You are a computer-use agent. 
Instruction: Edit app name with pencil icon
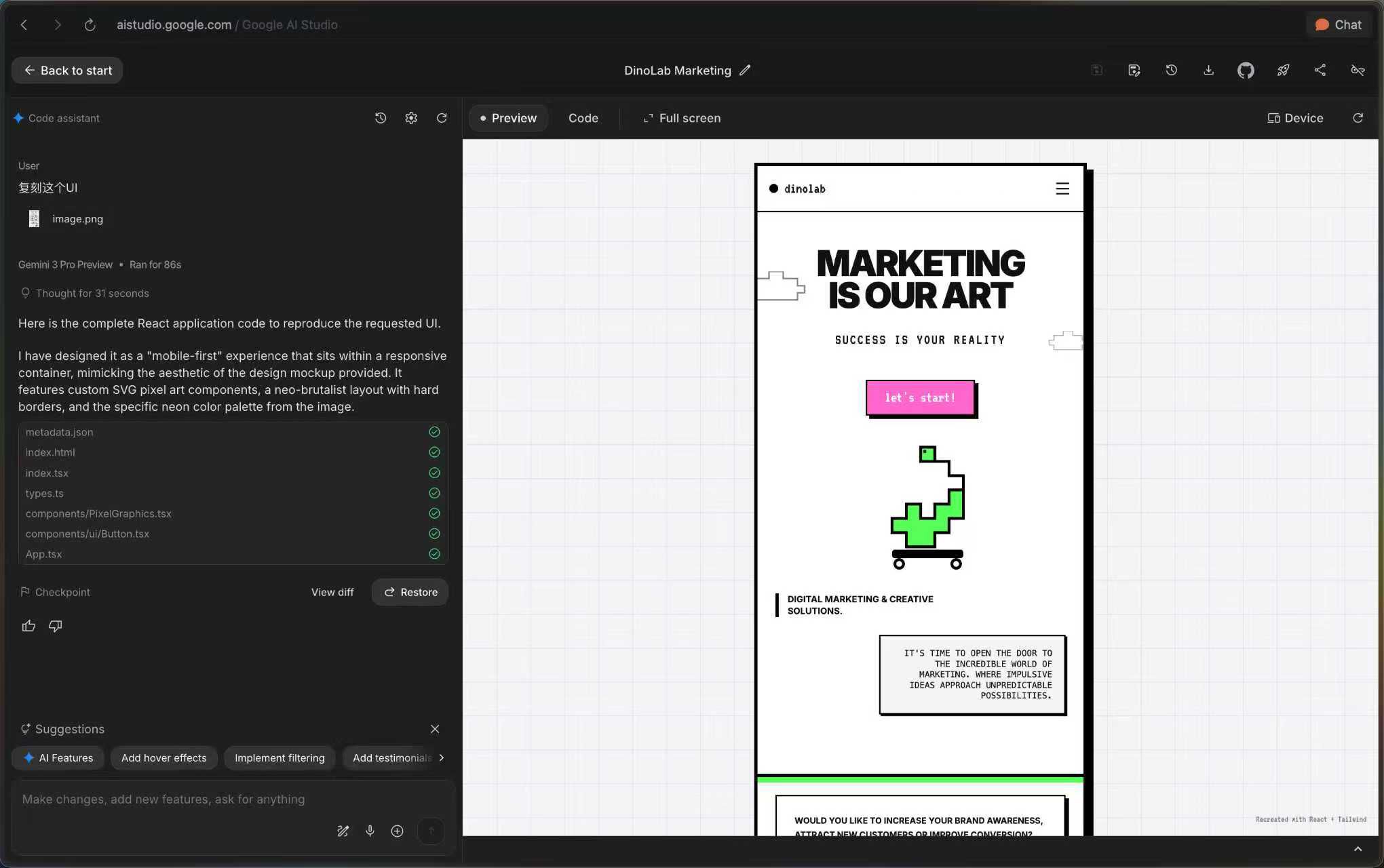[x=745, y=71]
